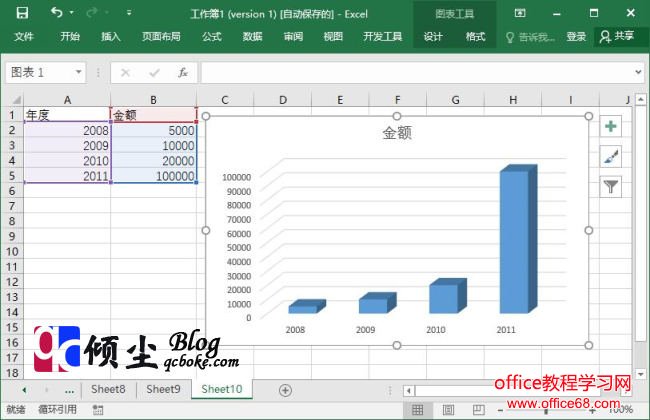
Task: Click horizontal scrollbar left arrow
Action: [x=409, y=390]
